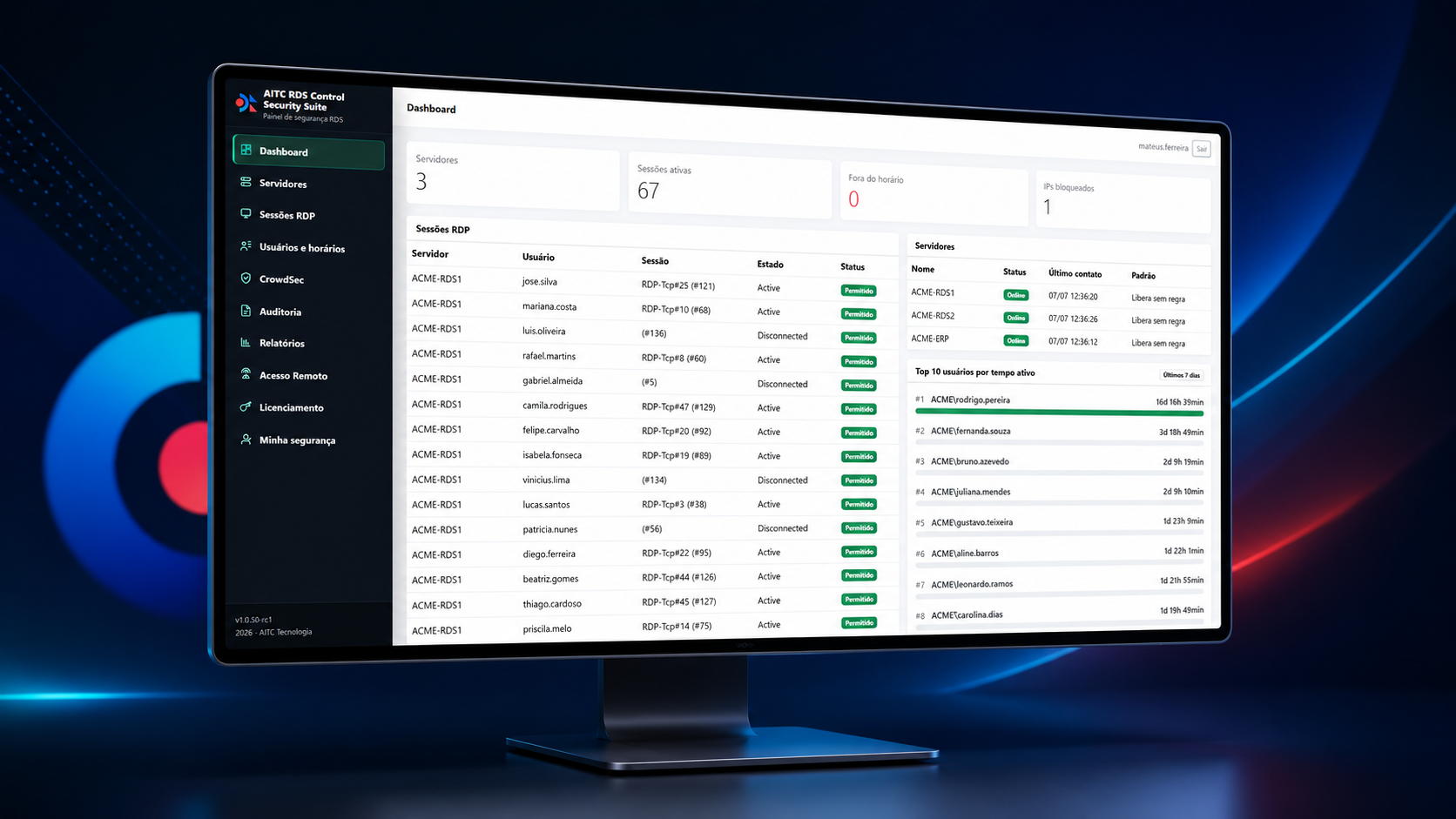Select the Relatórios bar chart icon

[246, 343]
